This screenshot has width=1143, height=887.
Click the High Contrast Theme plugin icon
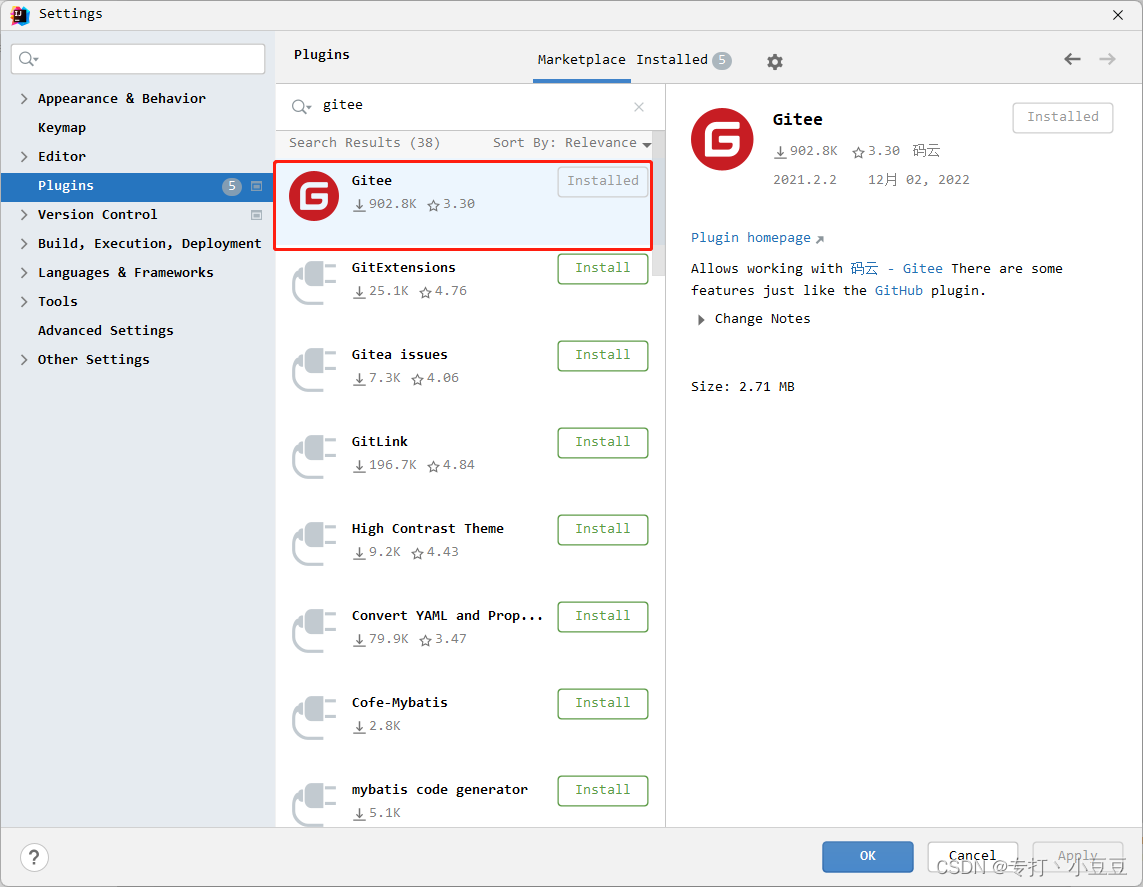pos(313,543)
